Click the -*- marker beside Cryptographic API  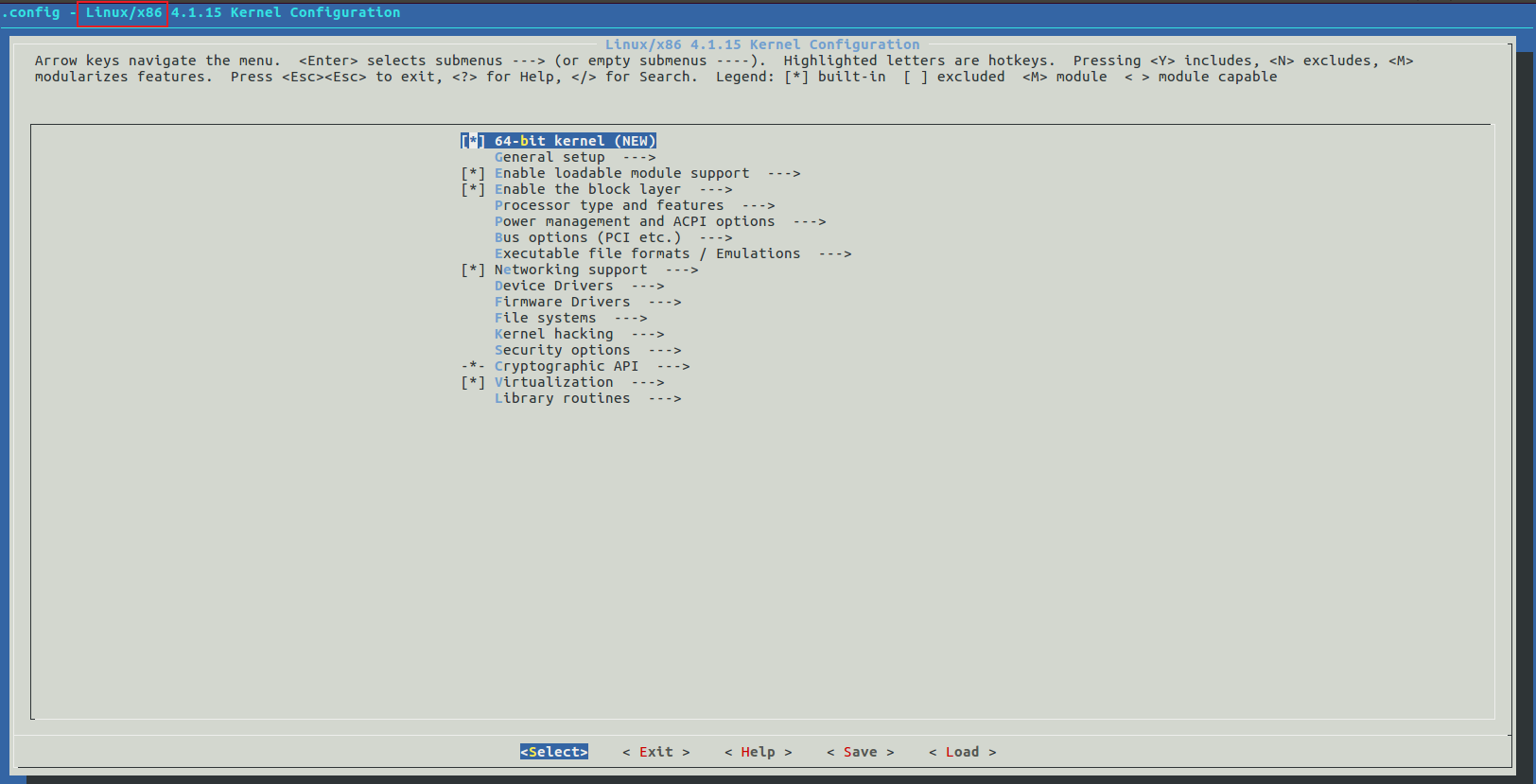[473, 366]
